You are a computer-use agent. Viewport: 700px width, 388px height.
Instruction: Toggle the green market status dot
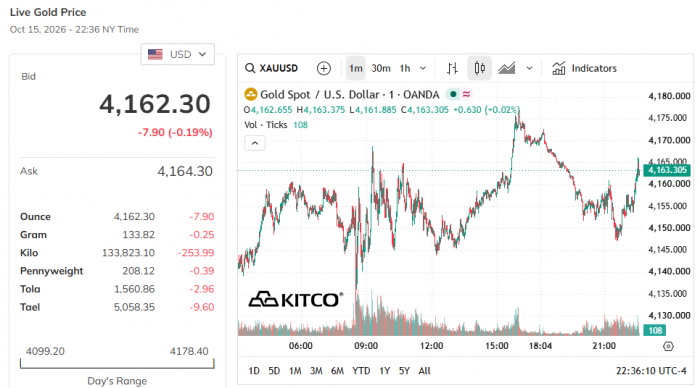click(x=453, y=94)
